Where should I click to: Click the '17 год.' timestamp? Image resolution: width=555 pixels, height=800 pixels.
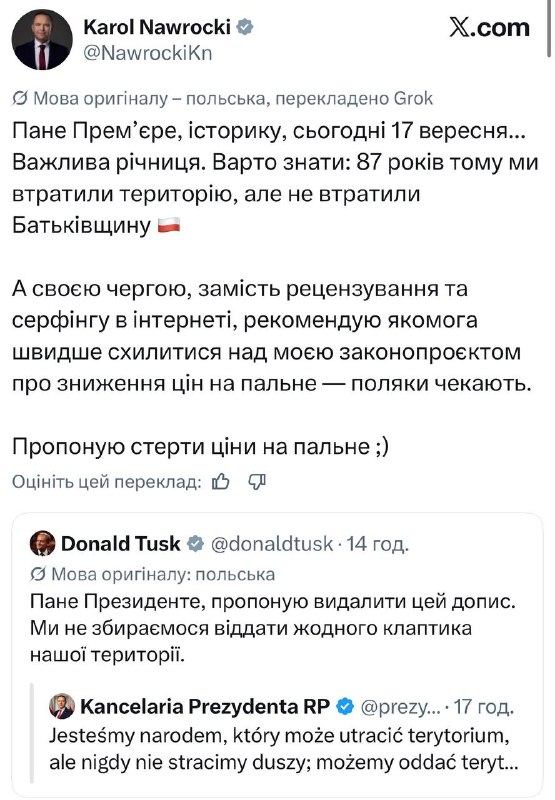pos(484,707)
